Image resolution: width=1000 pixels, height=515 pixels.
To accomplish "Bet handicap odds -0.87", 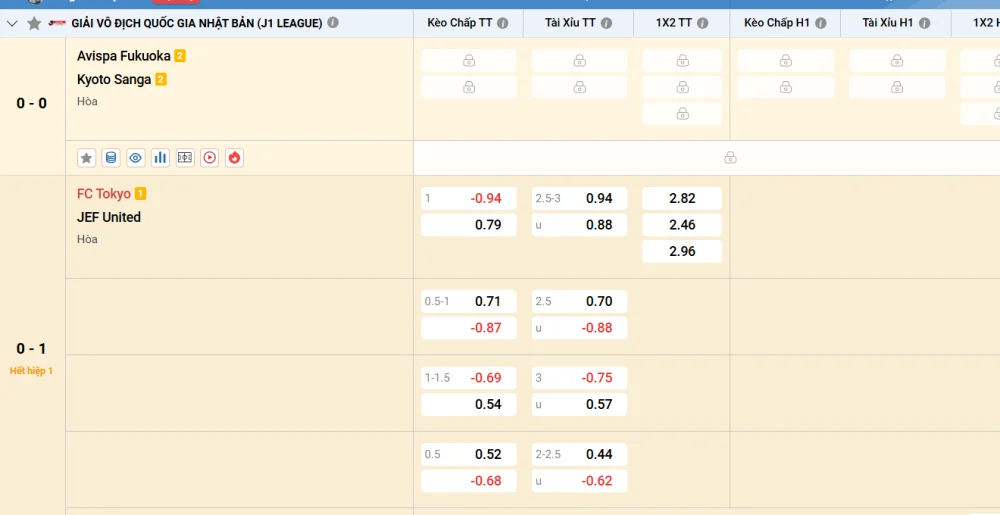I will (x=469, y=328).
